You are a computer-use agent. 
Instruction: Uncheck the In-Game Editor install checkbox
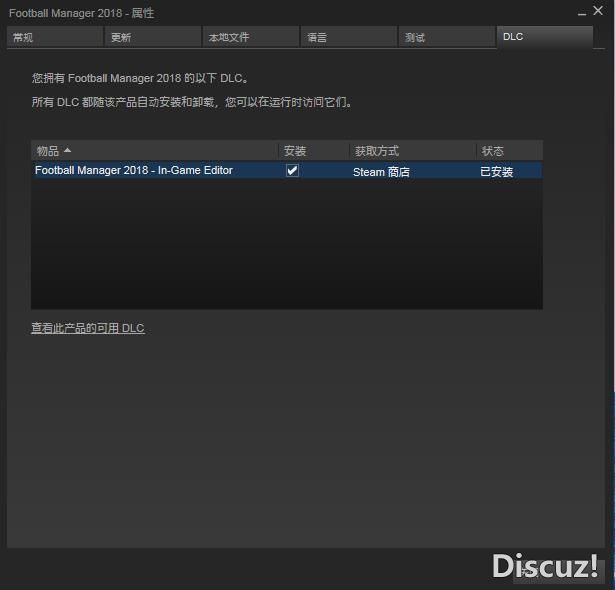292,171
